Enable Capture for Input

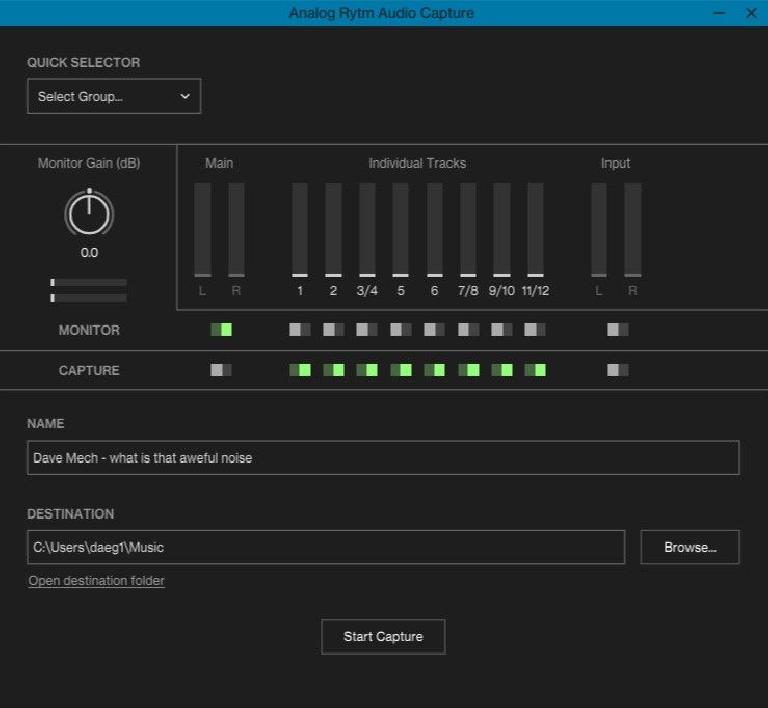(x=618, y=370)
